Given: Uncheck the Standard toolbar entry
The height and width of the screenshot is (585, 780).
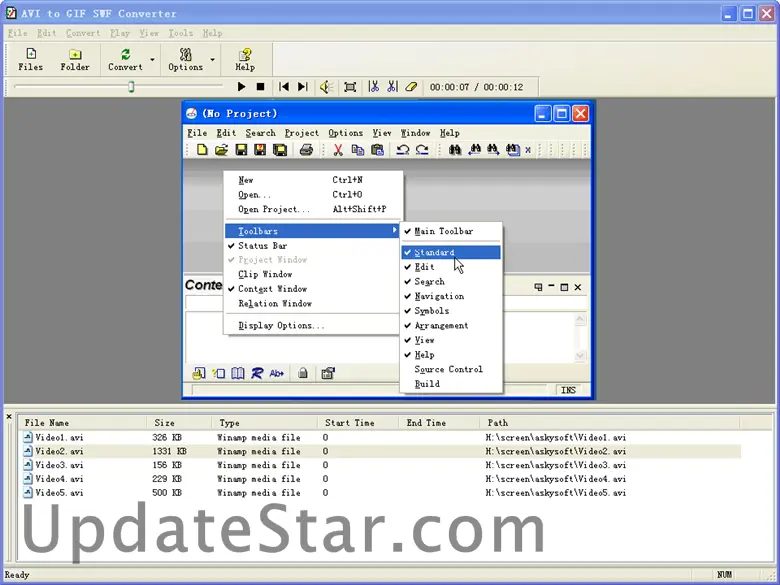Looking at the screenshot, I should coord(451,253).
